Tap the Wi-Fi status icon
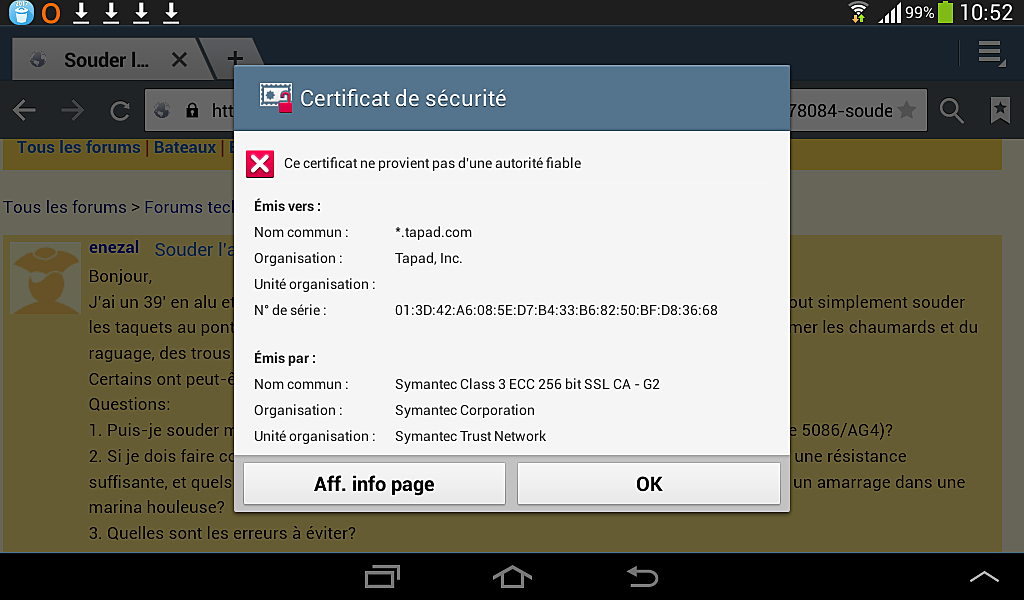This screenshot has width=1024, height=600. pyautogui.click(x=858, y=12)
